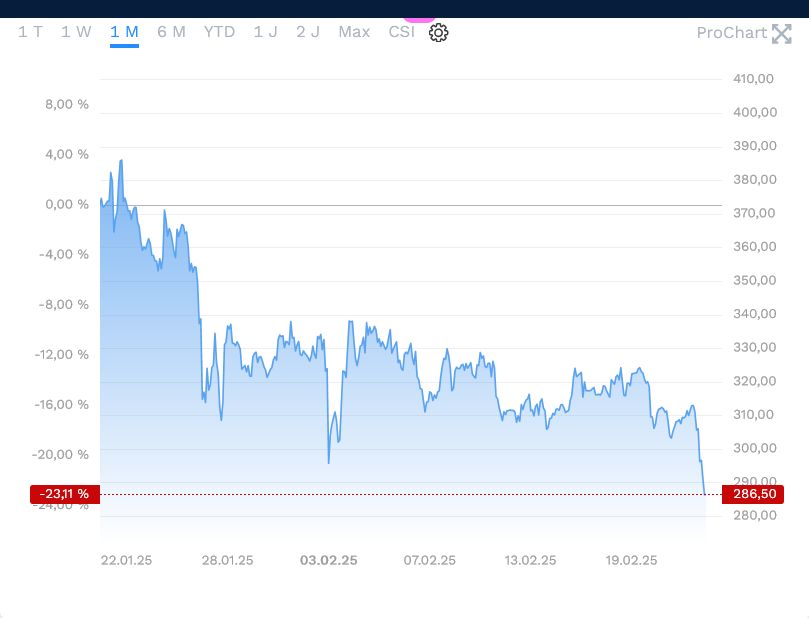Display the Max full-history chart
809x618 pixels.
353,31
